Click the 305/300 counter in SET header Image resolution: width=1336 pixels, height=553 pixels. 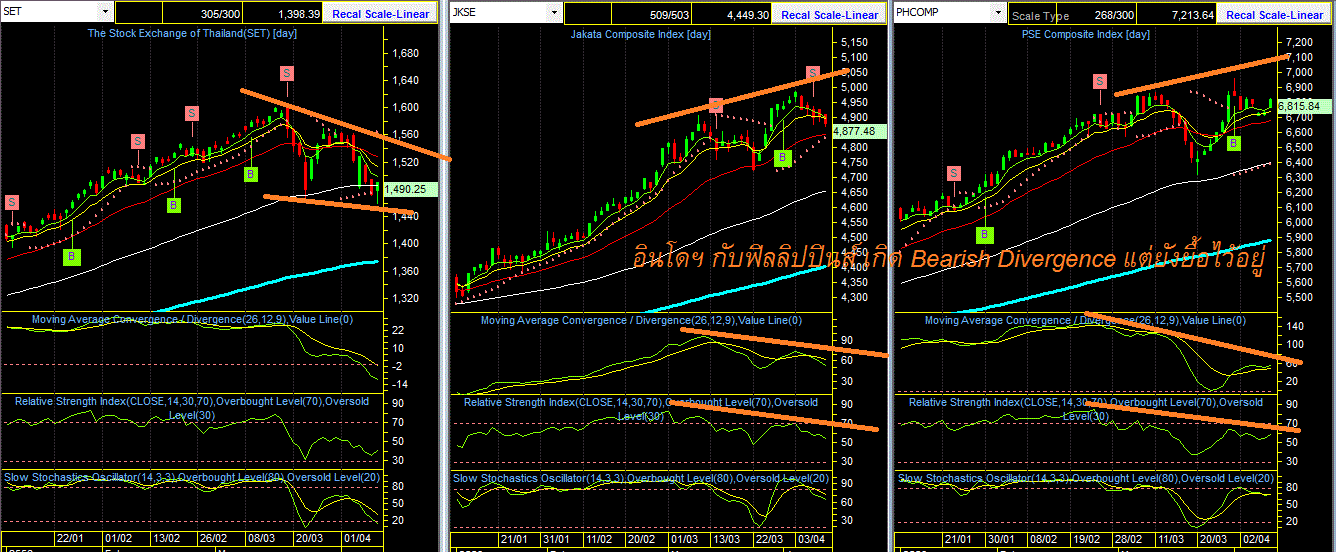pyautogui.click(x=220, y=15)
